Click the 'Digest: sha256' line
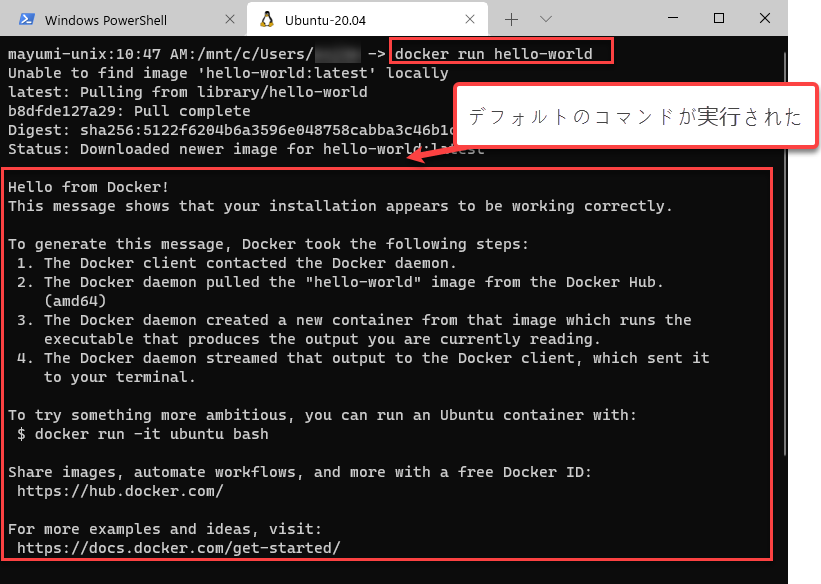This screenshot has height=584, width=821. [230, 130]
